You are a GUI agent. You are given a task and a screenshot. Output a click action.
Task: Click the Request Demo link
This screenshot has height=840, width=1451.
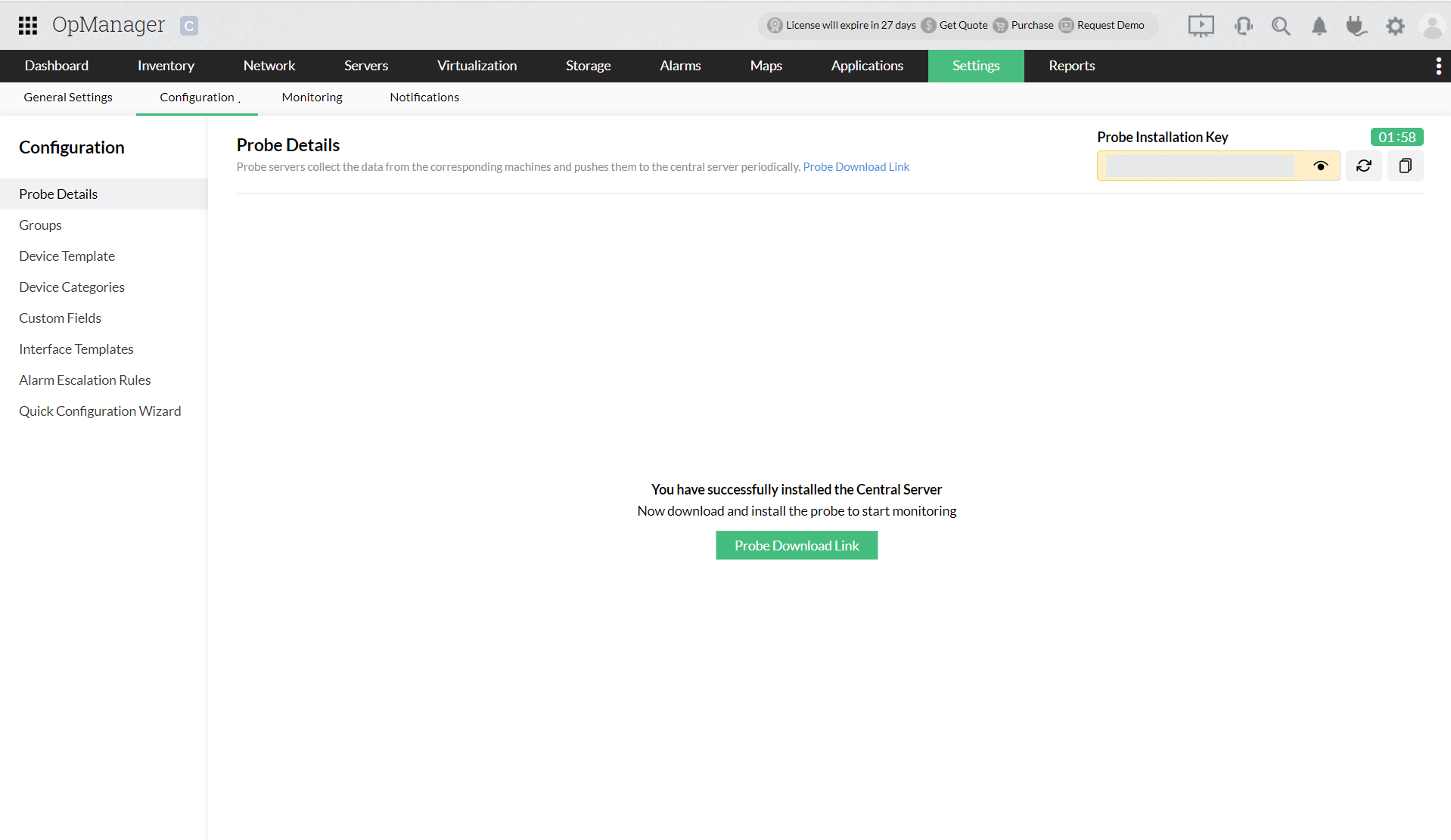(1111, 26)
